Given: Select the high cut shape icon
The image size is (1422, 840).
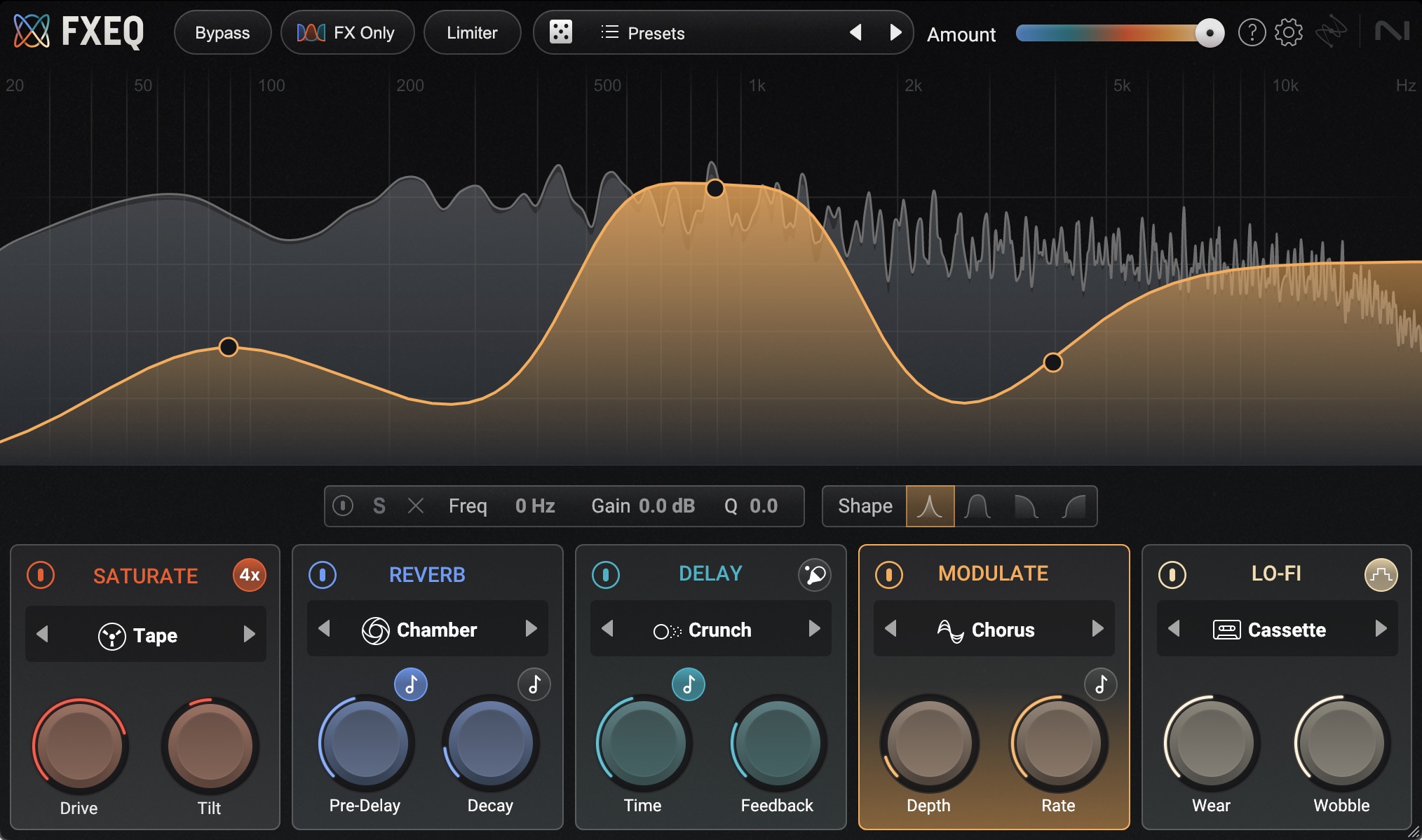Looking at the screenshot, I should (1026, 506).
